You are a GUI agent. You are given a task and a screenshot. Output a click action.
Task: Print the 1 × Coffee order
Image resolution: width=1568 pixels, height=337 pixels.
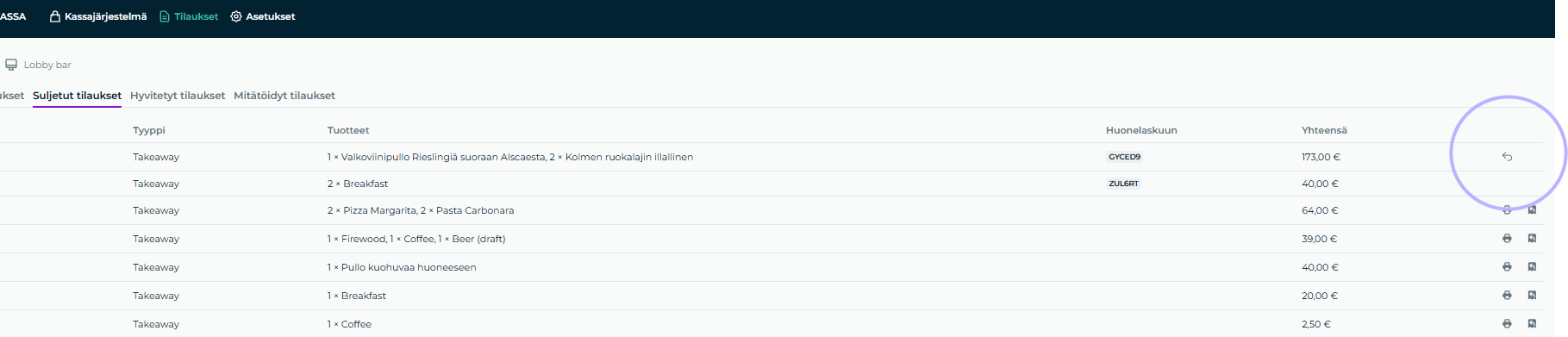[x=1507, y=324]
